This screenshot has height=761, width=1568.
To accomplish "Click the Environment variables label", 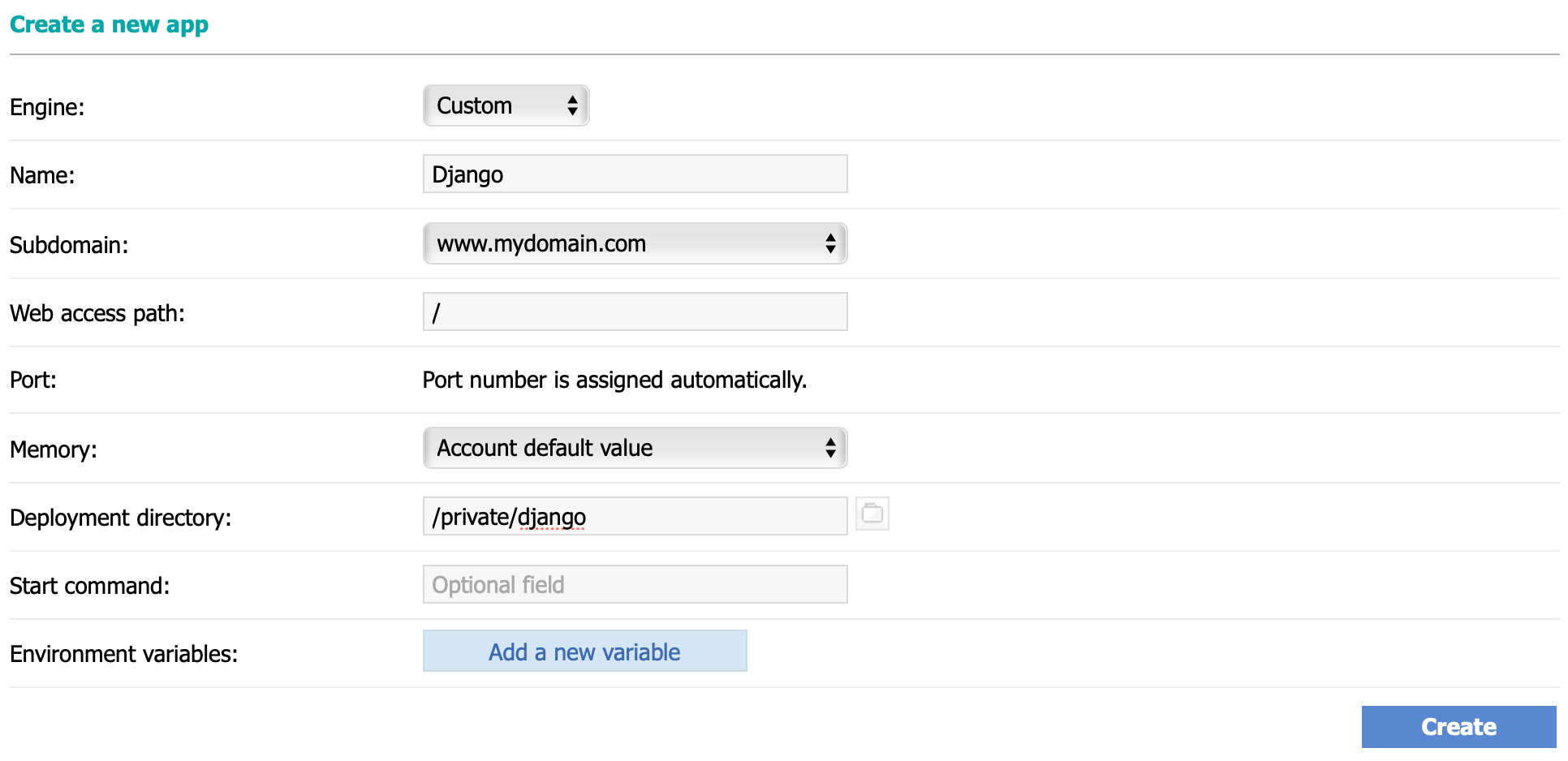I will [x=124, y=654].
